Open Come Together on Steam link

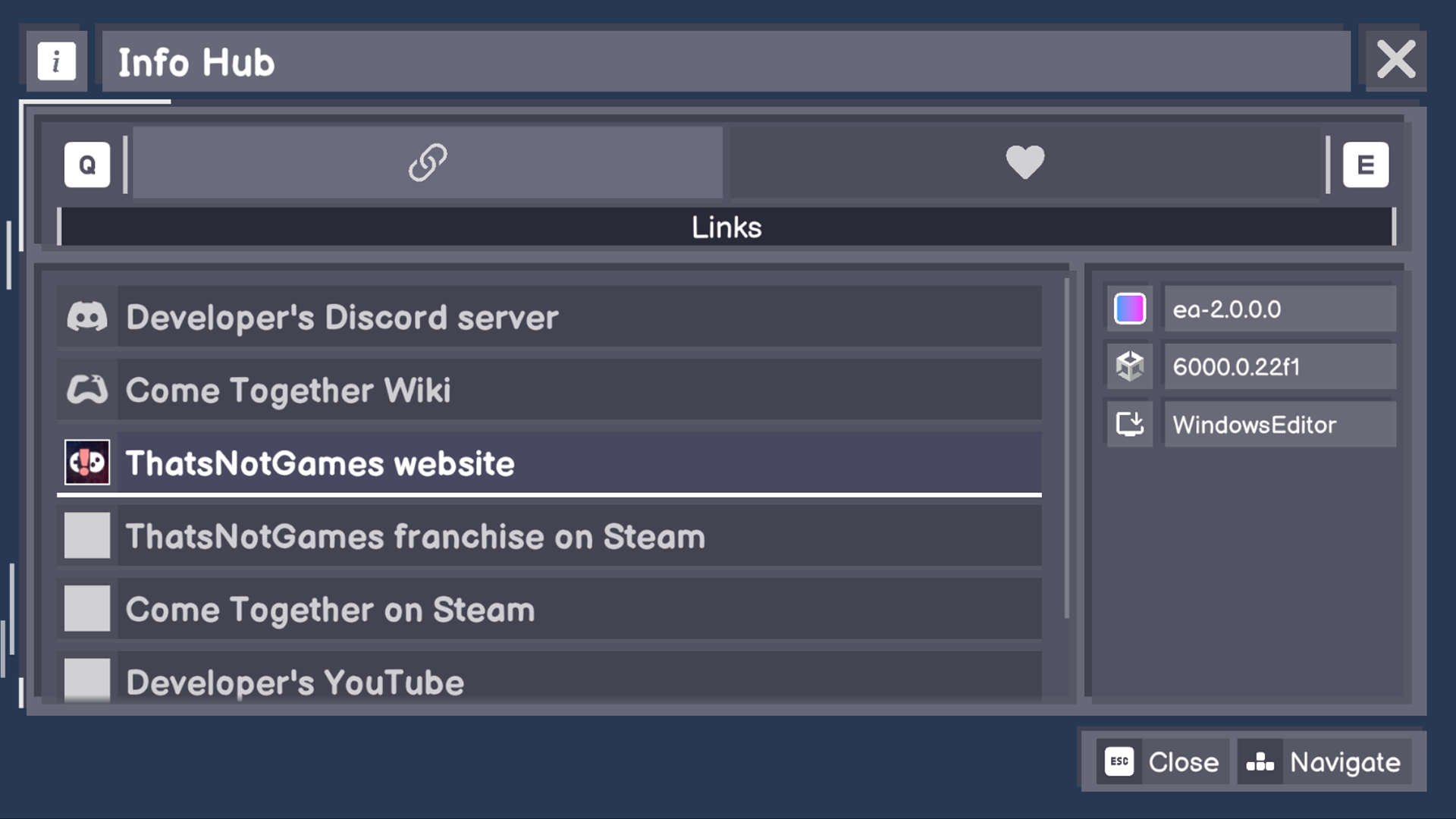pos(548,609)
